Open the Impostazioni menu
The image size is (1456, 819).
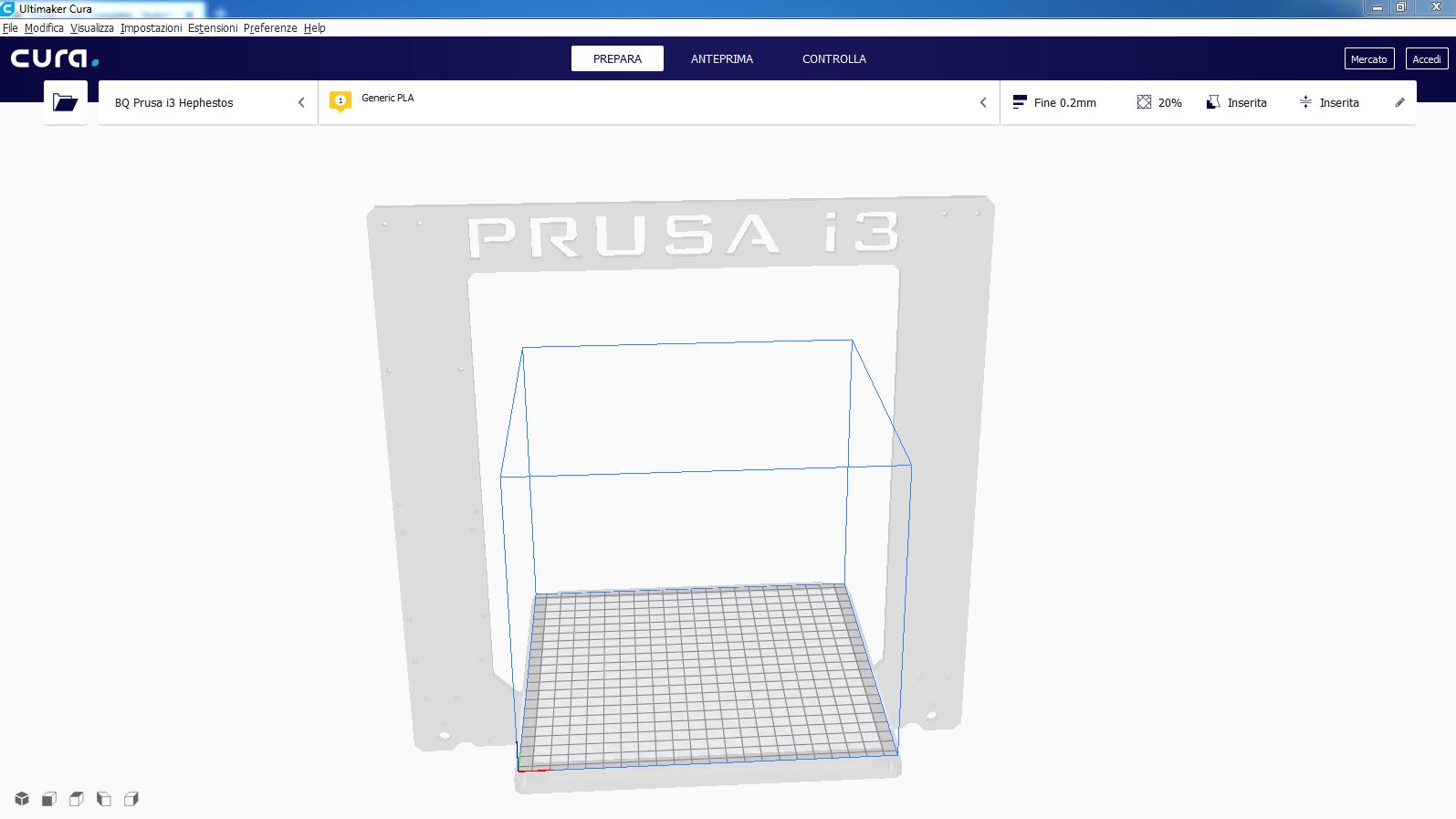152,28
